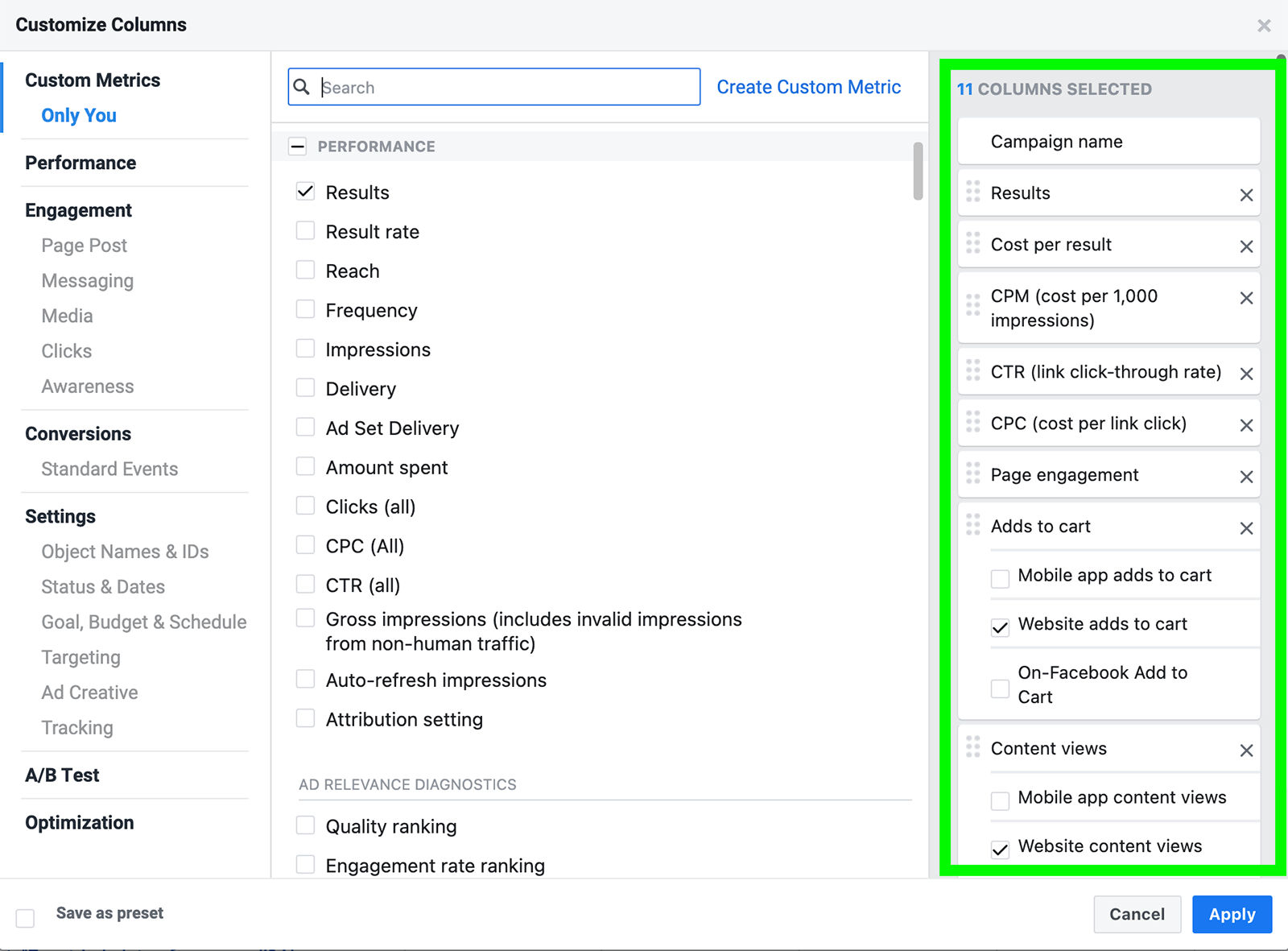Screen dimensions: 1288x951
Task: Check the Amount spent checkbox
Action: tap(305, 466)
